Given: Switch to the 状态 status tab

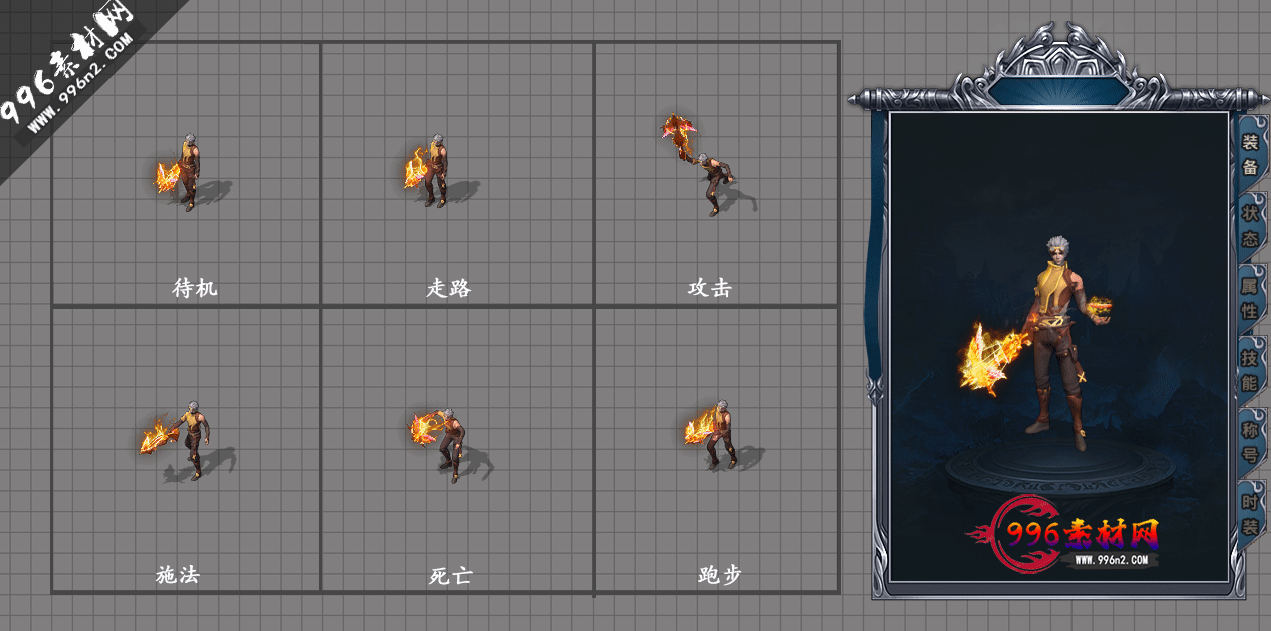Looking at the screenshot, I should [x=1250, y=226].
